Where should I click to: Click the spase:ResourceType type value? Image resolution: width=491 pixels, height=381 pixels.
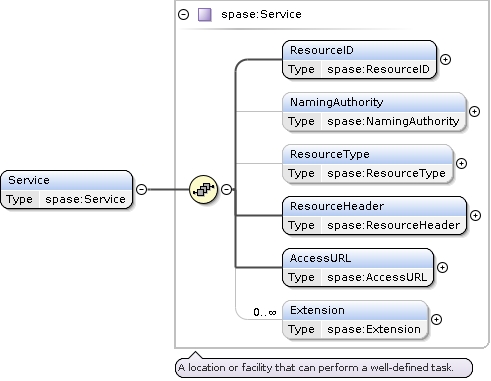[x=386, y=173]
